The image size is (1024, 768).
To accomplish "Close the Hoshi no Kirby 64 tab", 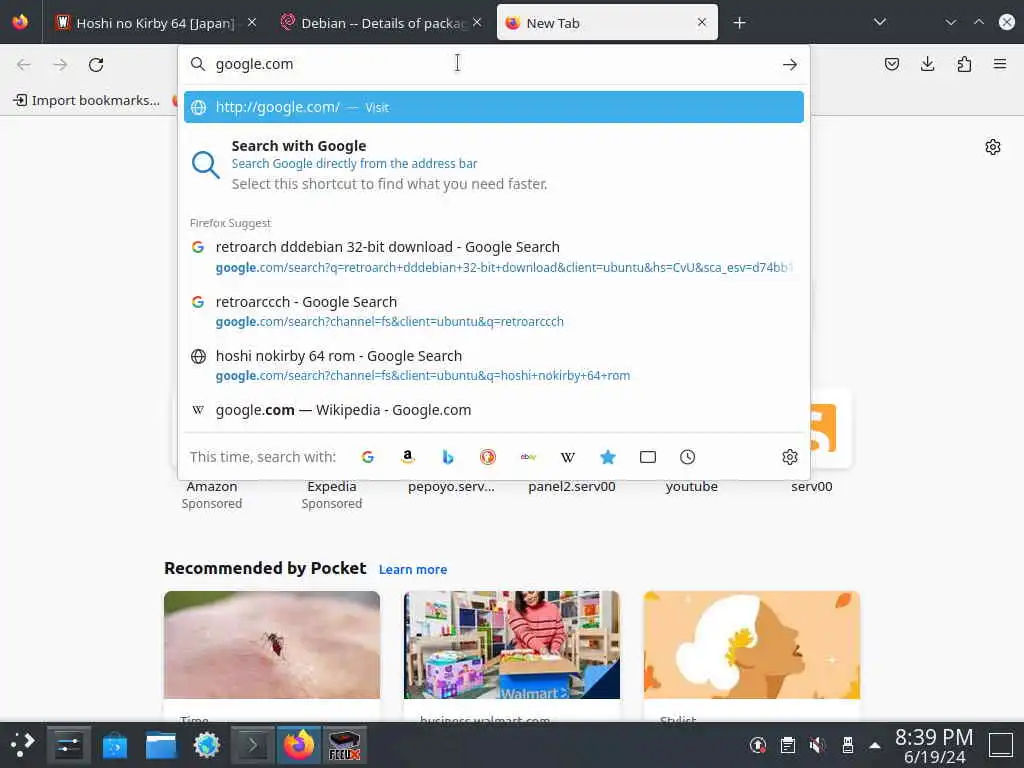I will pyautogui.click(x=251, y=22).
